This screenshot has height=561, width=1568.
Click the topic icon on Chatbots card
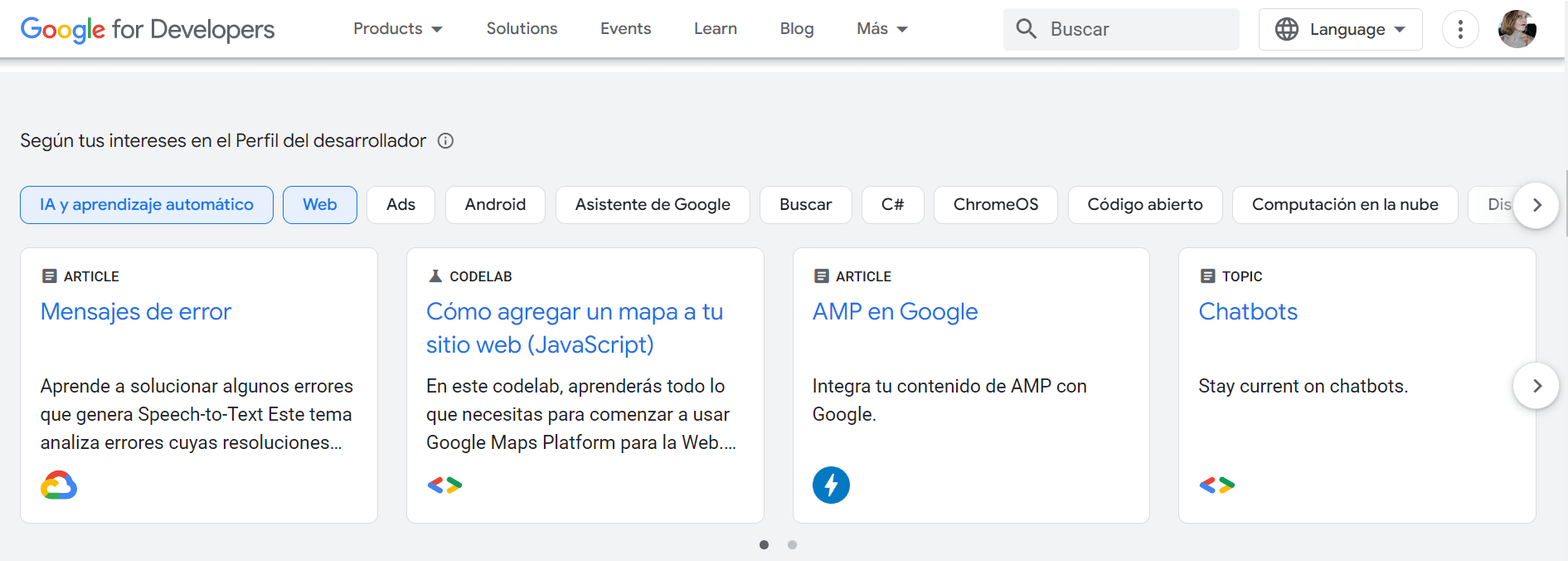(x=1207, y=276)
